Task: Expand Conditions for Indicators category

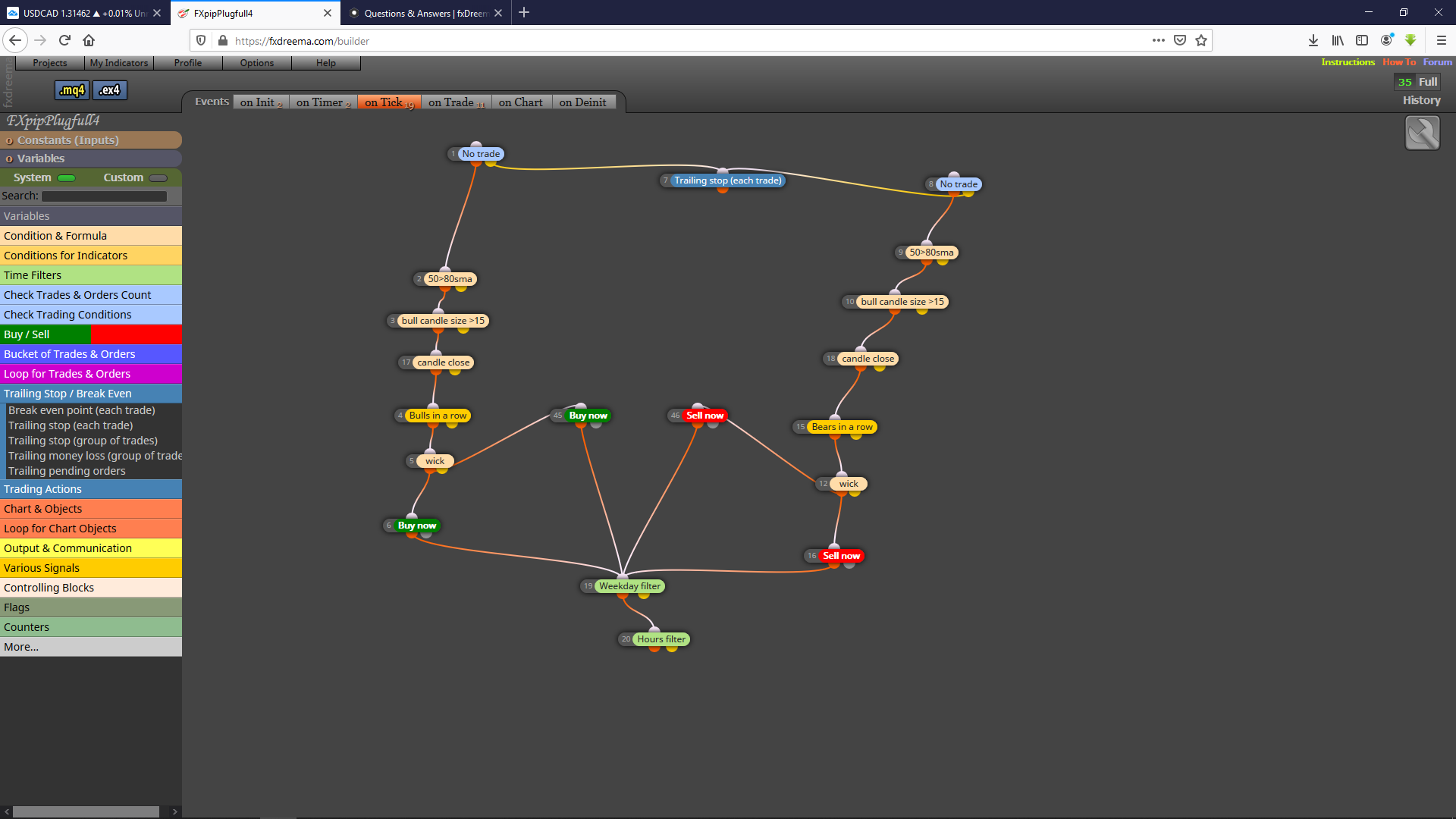Action: (91, 256)
